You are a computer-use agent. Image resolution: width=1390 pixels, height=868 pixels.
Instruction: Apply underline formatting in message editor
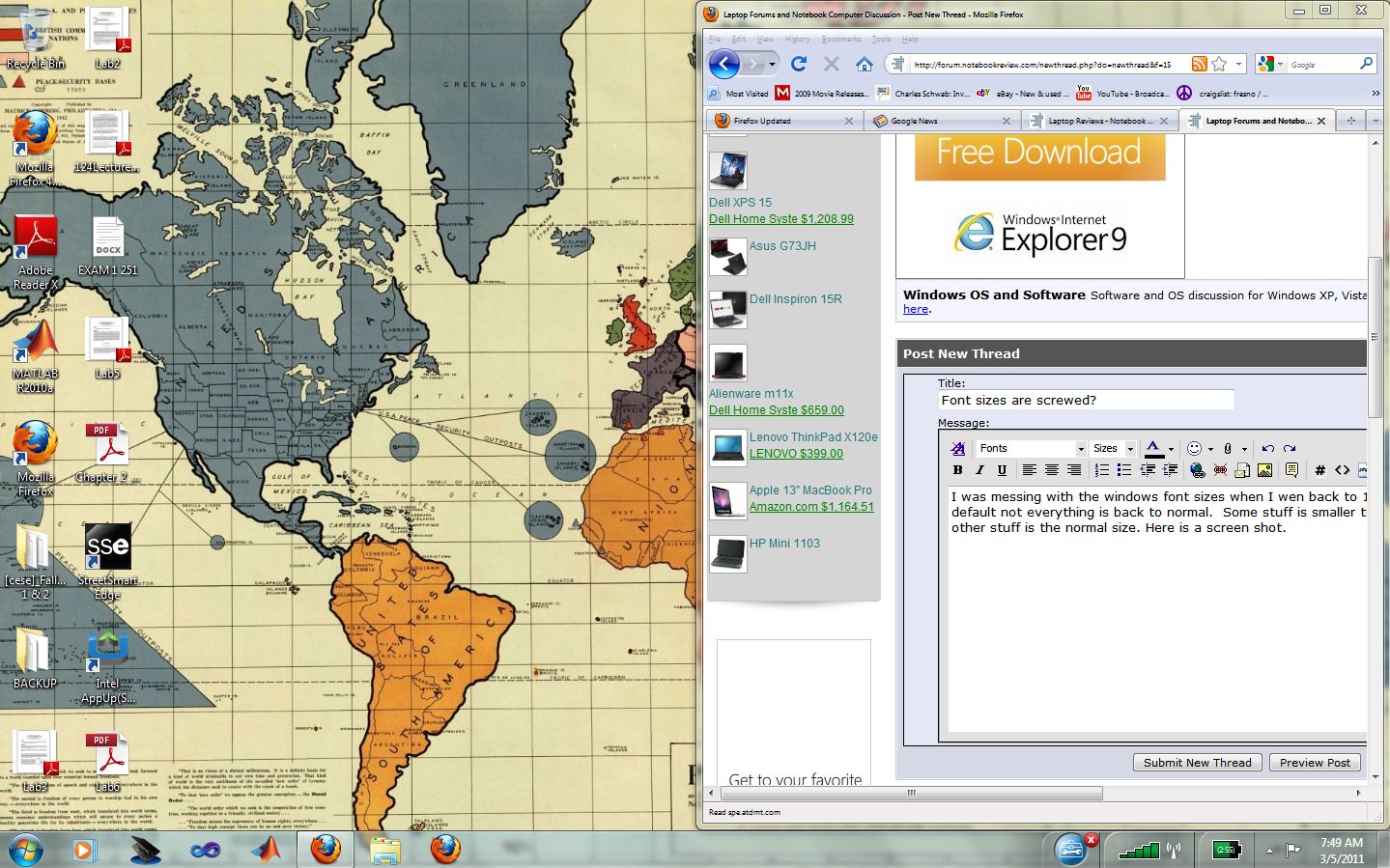[x=1002, y=470]
